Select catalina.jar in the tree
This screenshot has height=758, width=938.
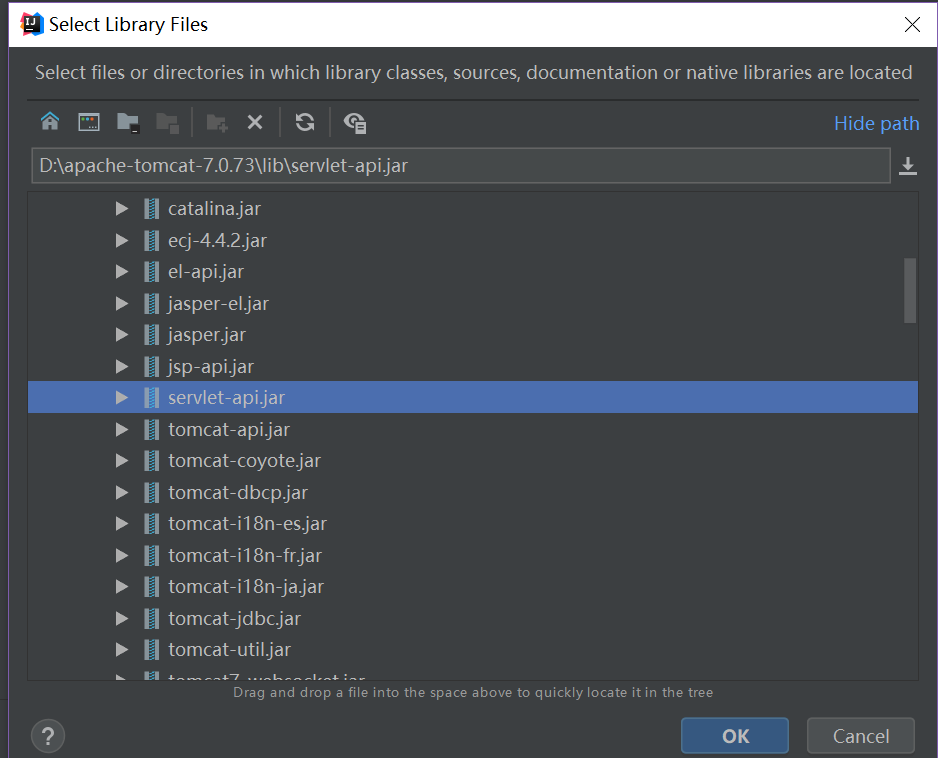(214, 209)
